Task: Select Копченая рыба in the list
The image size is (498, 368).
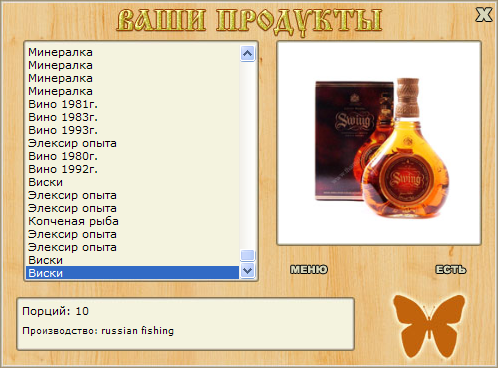Action: pyautogui.click(x=132, y=221)
